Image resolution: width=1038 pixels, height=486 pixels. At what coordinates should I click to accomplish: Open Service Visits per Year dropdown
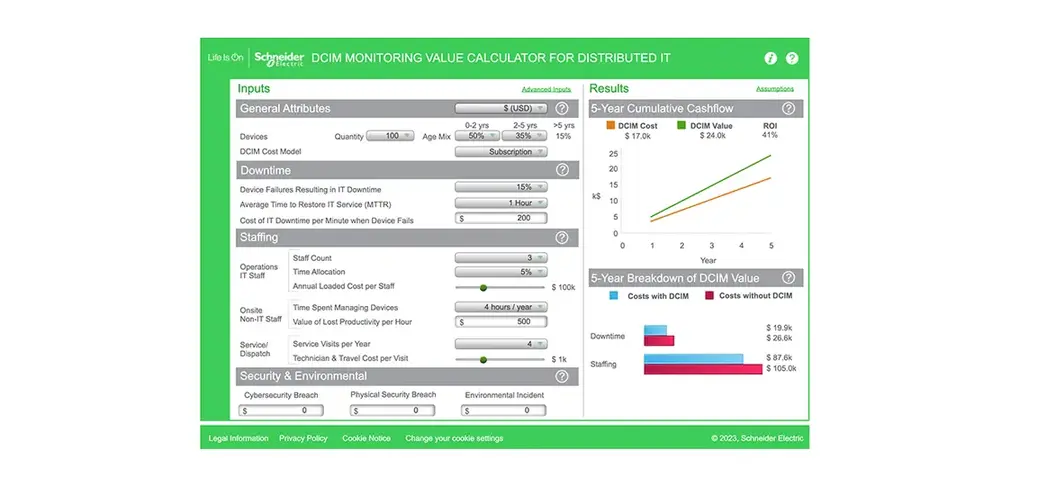tap(501, 344)
